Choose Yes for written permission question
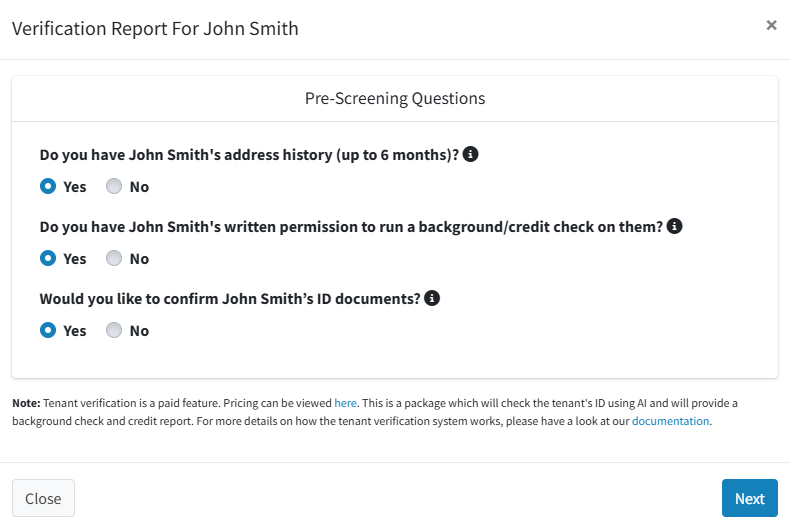This screenshot has height=529, width=790. click(48, 258)
